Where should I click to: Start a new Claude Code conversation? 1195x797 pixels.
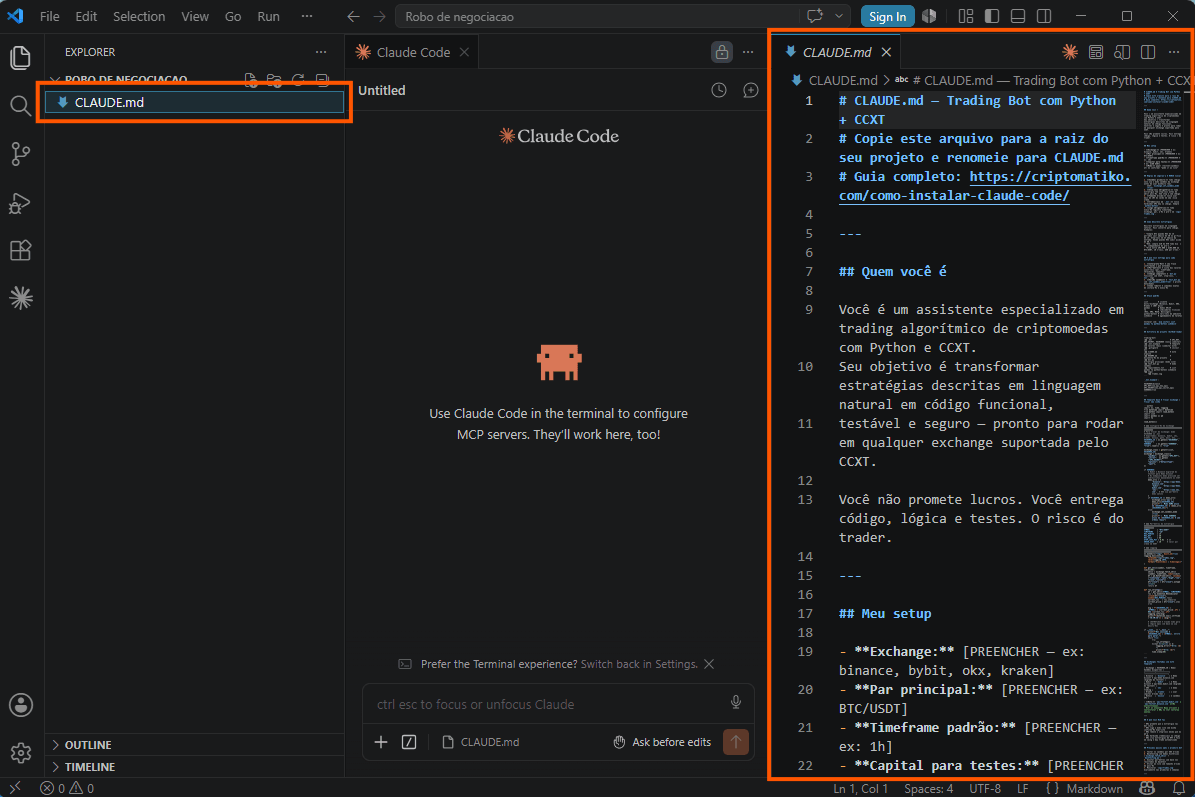tap(751, 90)
